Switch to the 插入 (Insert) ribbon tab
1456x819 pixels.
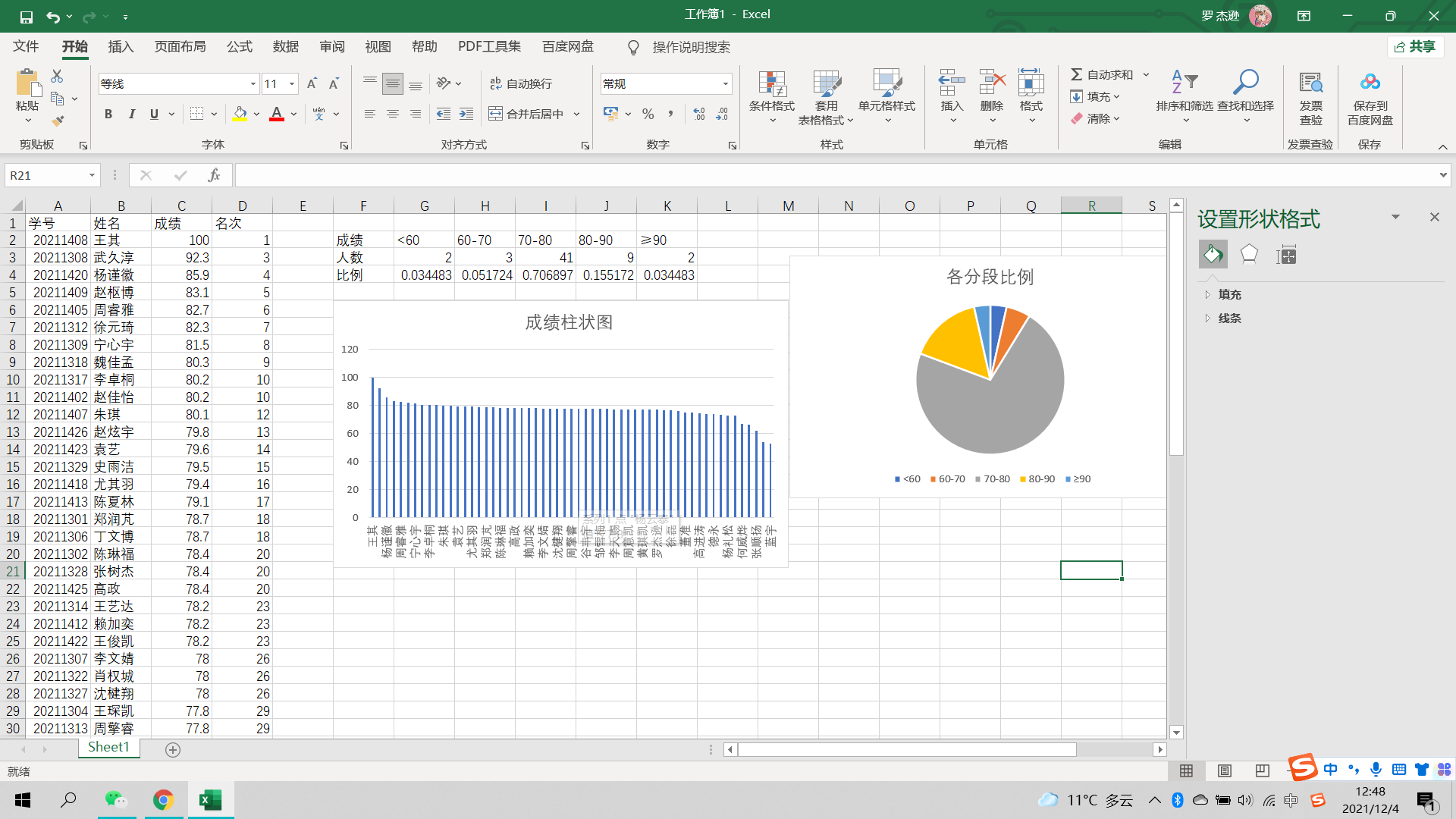pos(121,47)
